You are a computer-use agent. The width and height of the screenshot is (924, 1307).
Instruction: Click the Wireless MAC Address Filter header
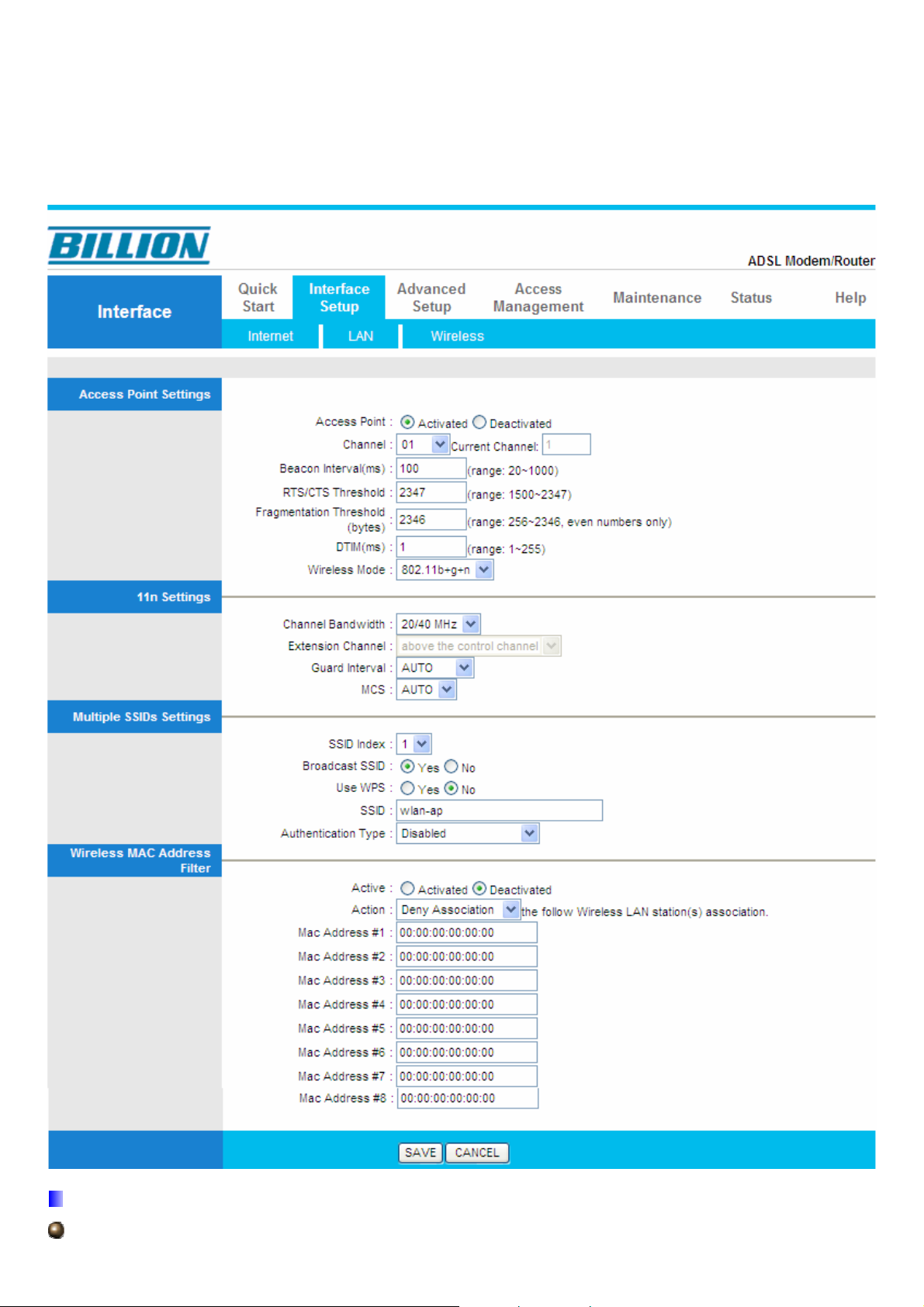134,860
